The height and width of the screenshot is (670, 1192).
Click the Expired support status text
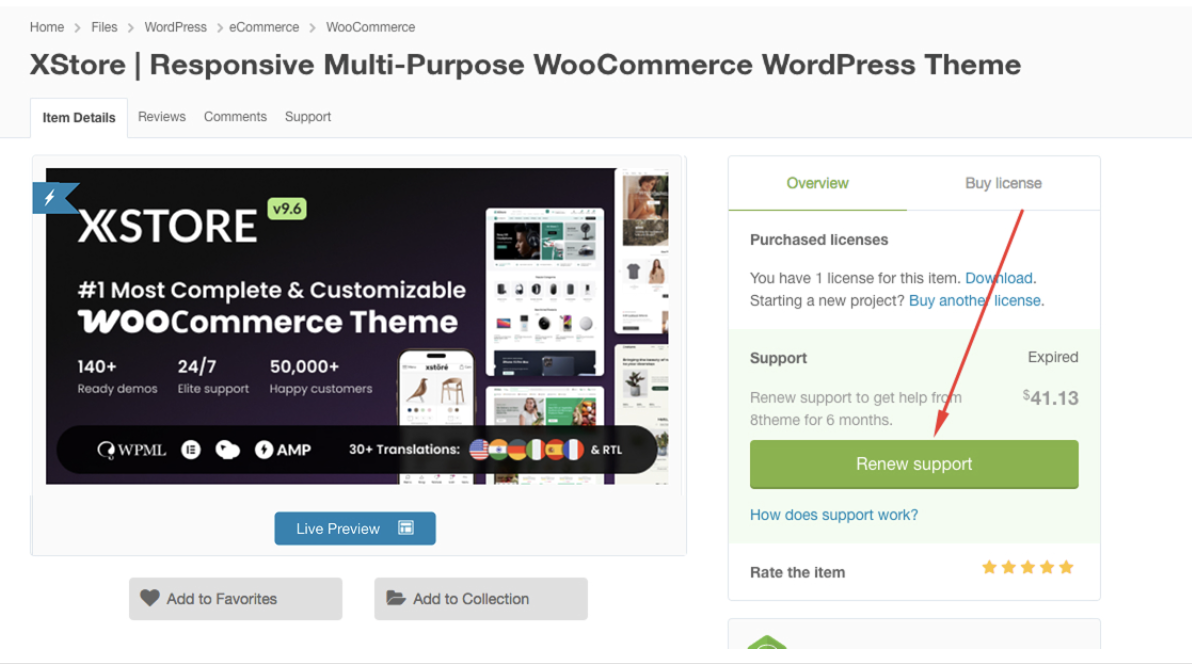1053,357
